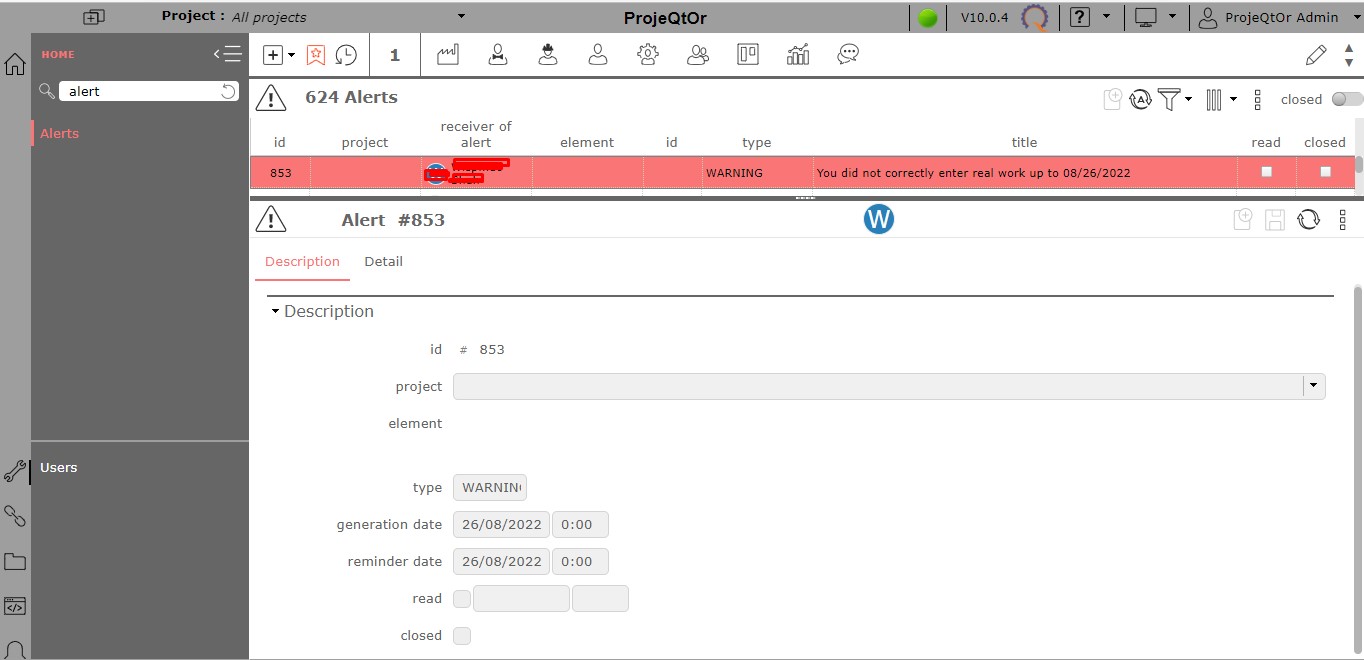This screenshot has height=660, width=1364.
Task: Check the read checkbox in alert row 853
Action: point(1266,172)
